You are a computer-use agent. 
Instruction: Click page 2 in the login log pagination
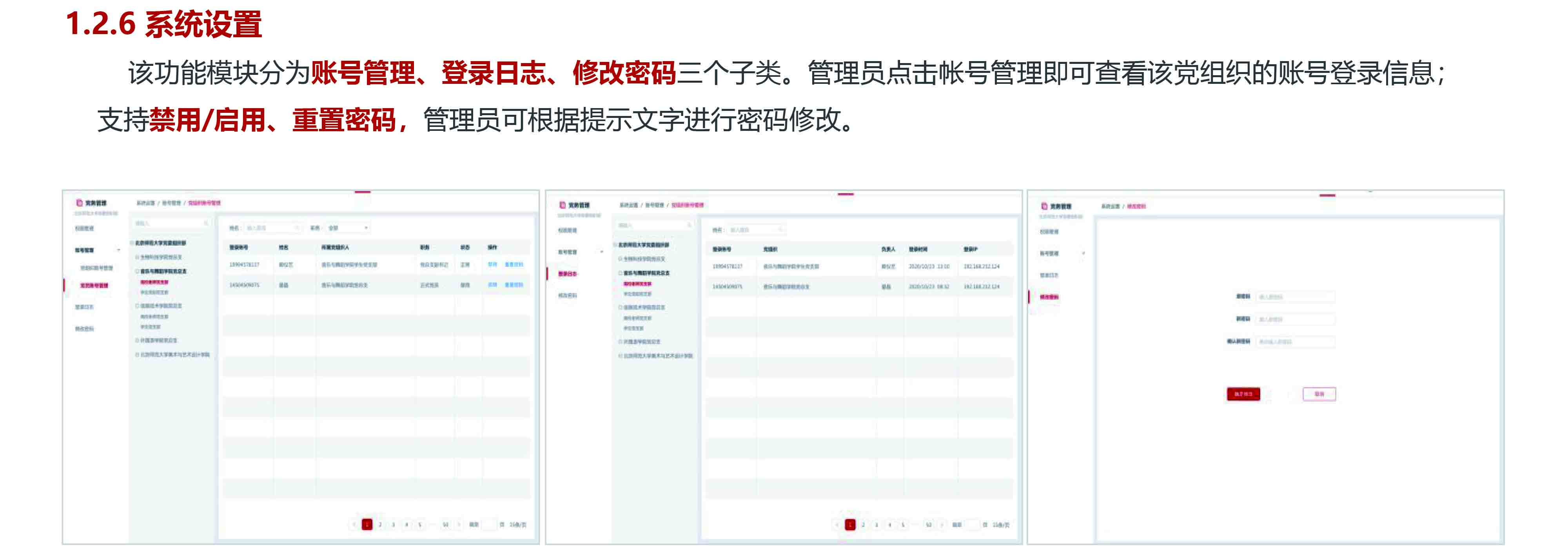[863, 525]
